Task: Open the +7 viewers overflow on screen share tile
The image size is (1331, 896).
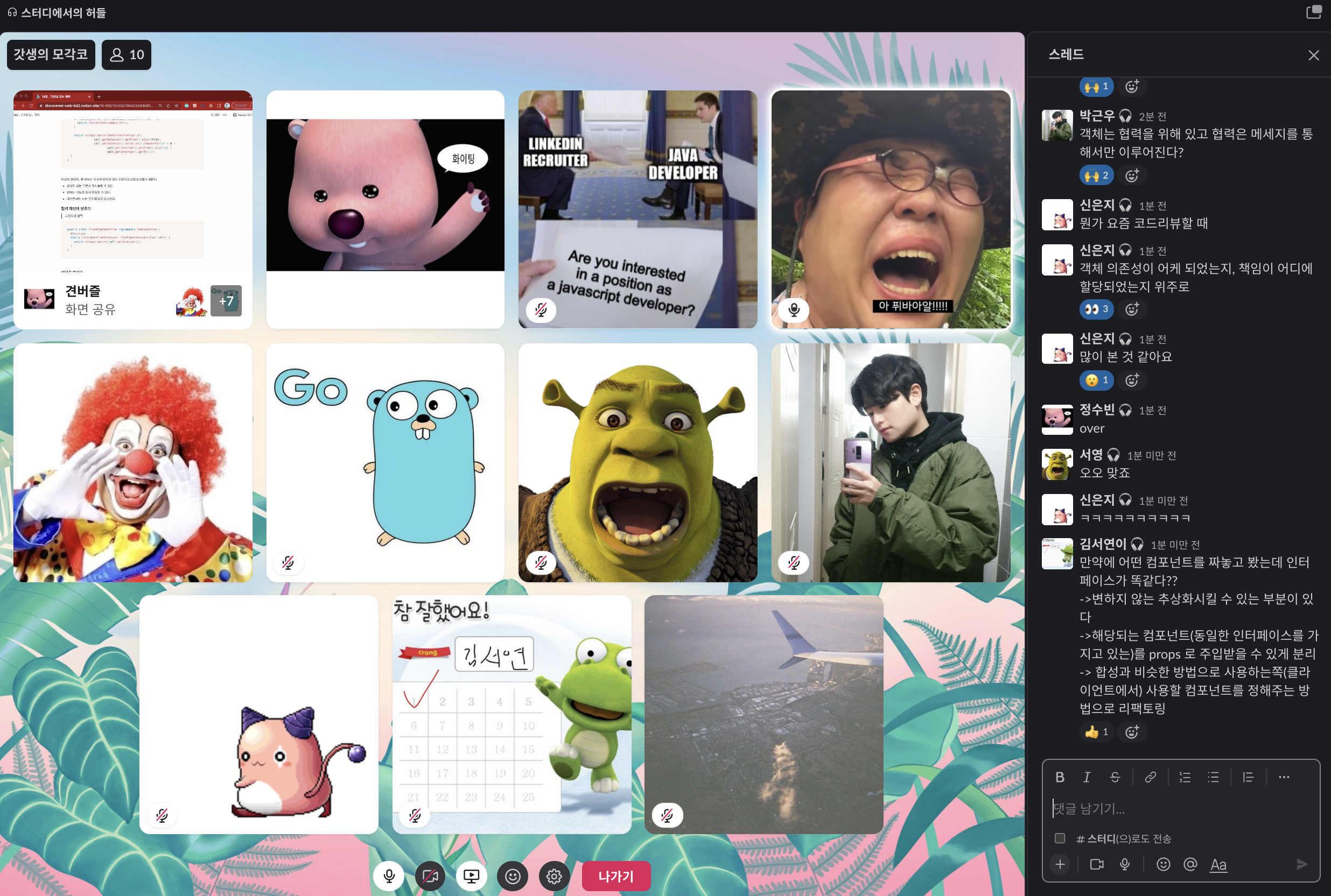Action: (x=226, y=301)
